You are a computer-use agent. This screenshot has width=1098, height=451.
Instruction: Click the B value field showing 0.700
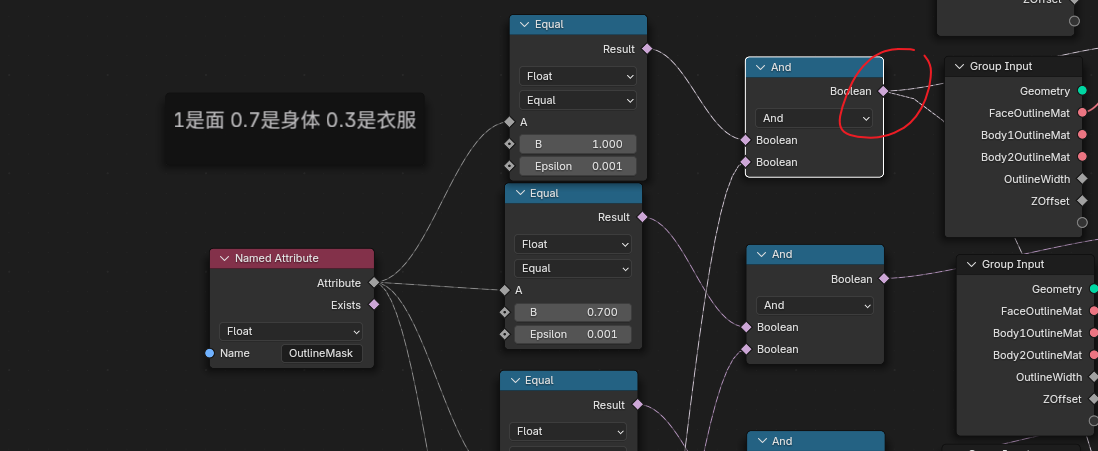(x=573, y=312)
